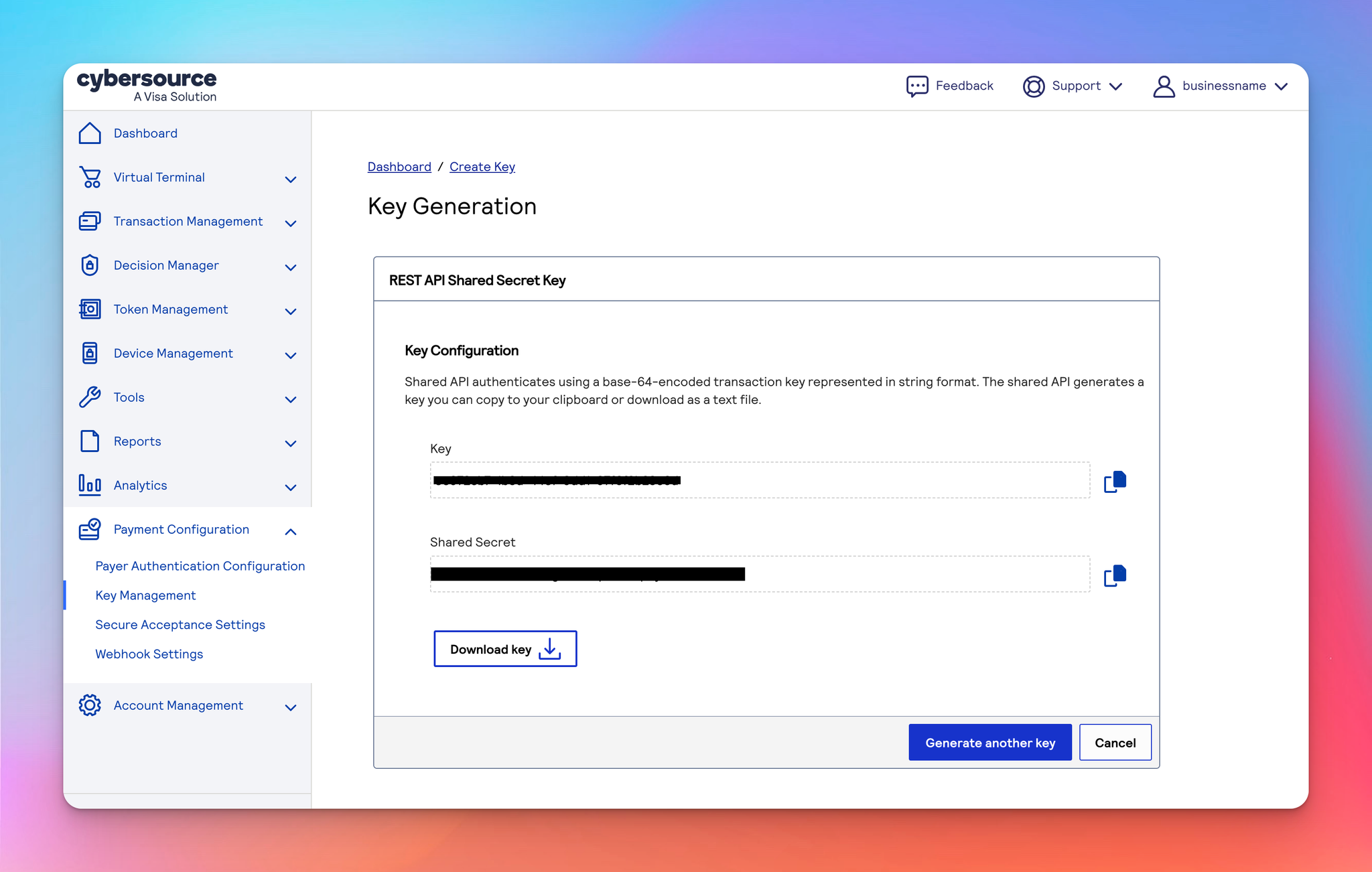Click the Feedback text link
This screenshot has height=872, width=1372.
click(964, 86)
